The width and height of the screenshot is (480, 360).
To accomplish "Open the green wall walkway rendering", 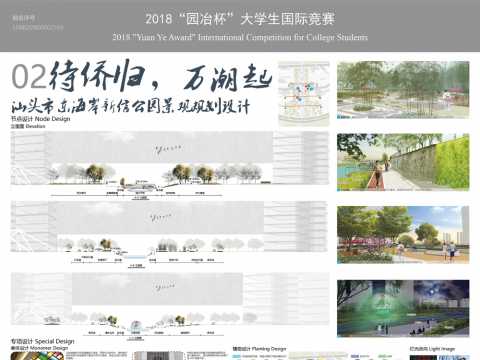I will click(403, 162).
